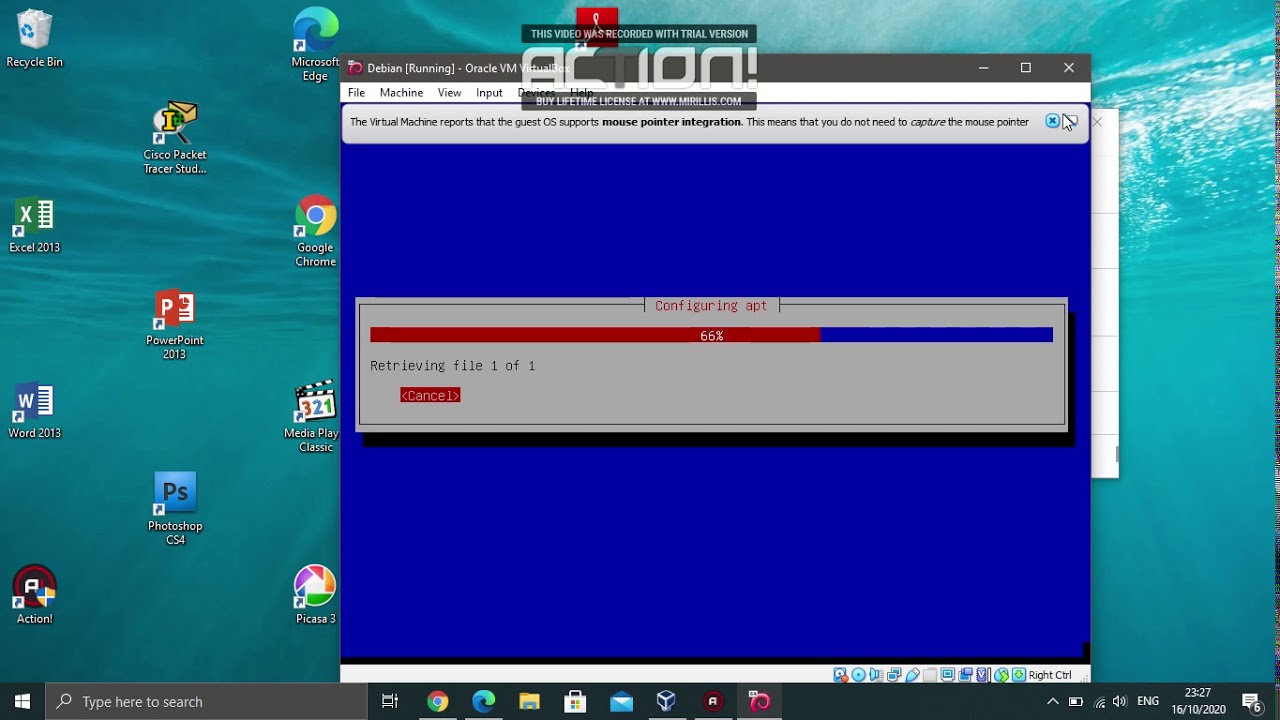Click the Right Ctrl host key label

coord(1049,675)
